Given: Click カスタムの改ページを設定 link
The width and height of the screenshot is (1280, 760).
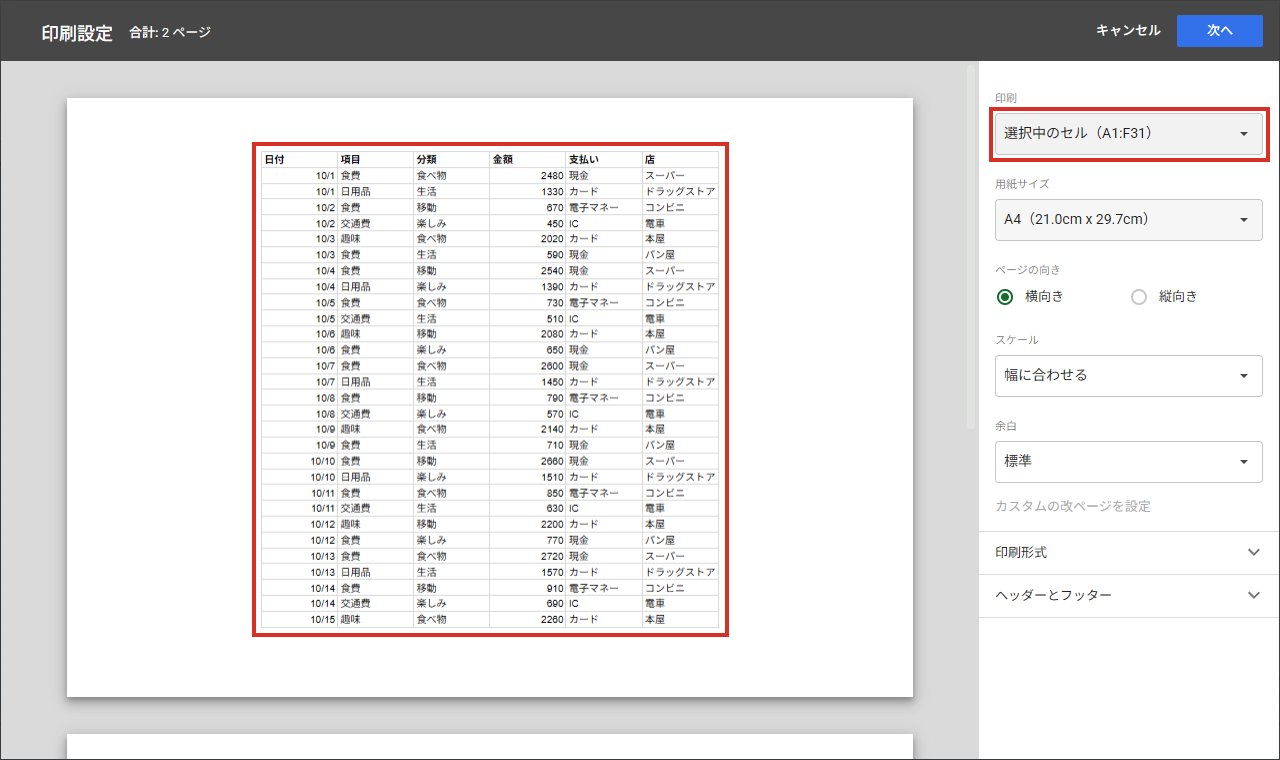Looking at the screenshot, I should tap(1073, 506).
